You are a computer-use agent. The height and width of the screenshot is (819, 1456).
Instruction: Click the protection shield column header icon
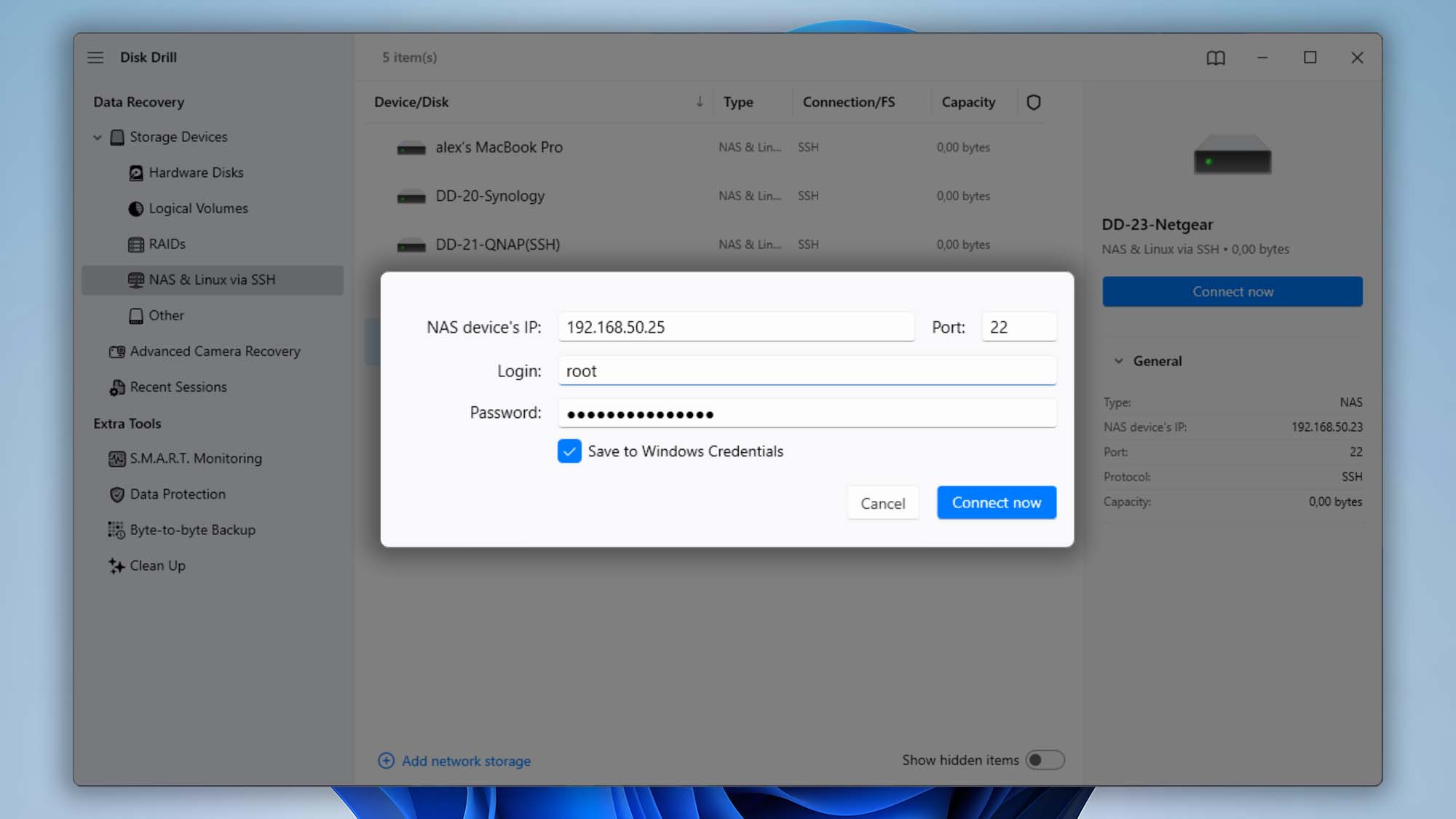pyautogui.click(x=1033, y=103)
